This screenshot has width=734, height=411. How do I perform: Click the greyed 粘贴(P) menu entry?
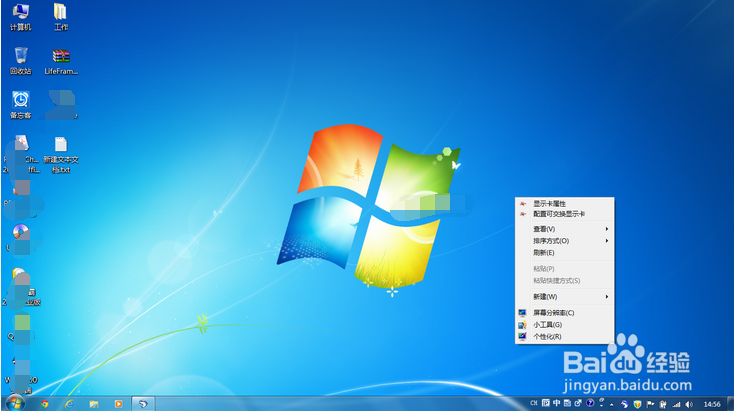[x=565, y=269]
